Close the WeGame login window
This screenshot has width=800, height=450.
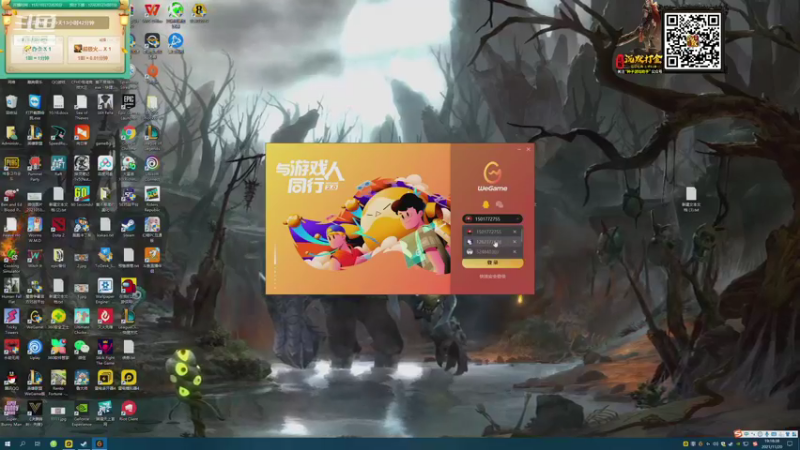(528, 149)
